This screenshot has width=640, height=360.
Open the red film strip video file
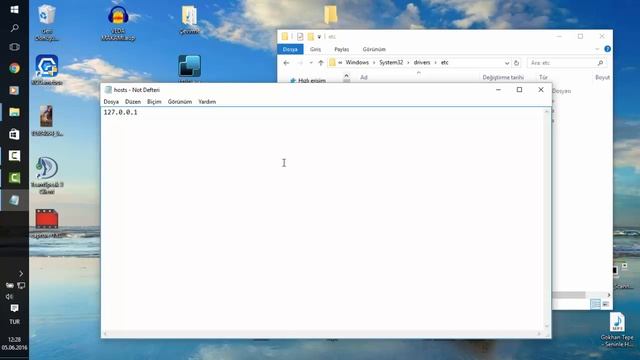pyautogui.click(x=47, y=224)
